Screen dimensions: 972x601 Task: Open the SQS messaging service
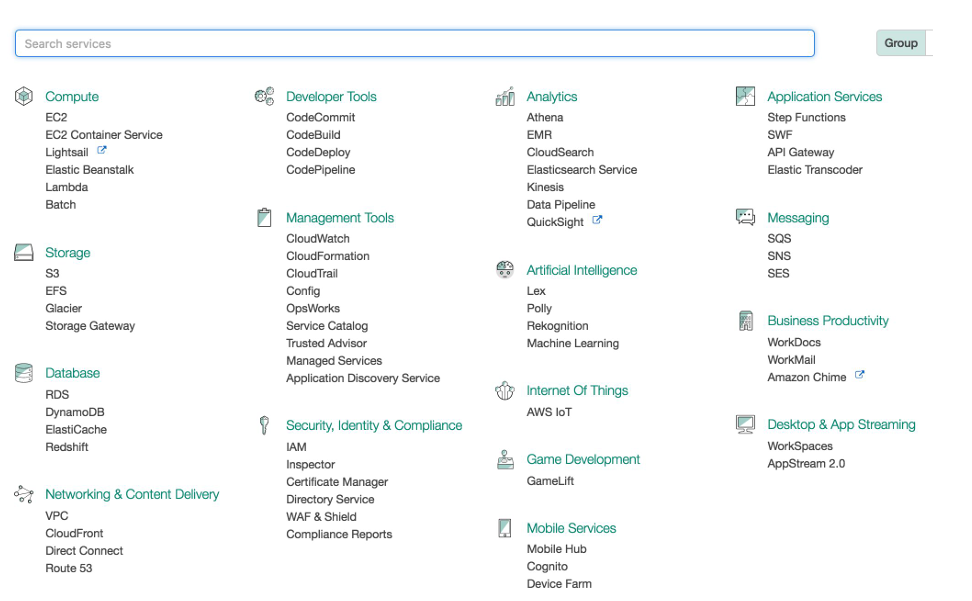(x=779, y=238)
